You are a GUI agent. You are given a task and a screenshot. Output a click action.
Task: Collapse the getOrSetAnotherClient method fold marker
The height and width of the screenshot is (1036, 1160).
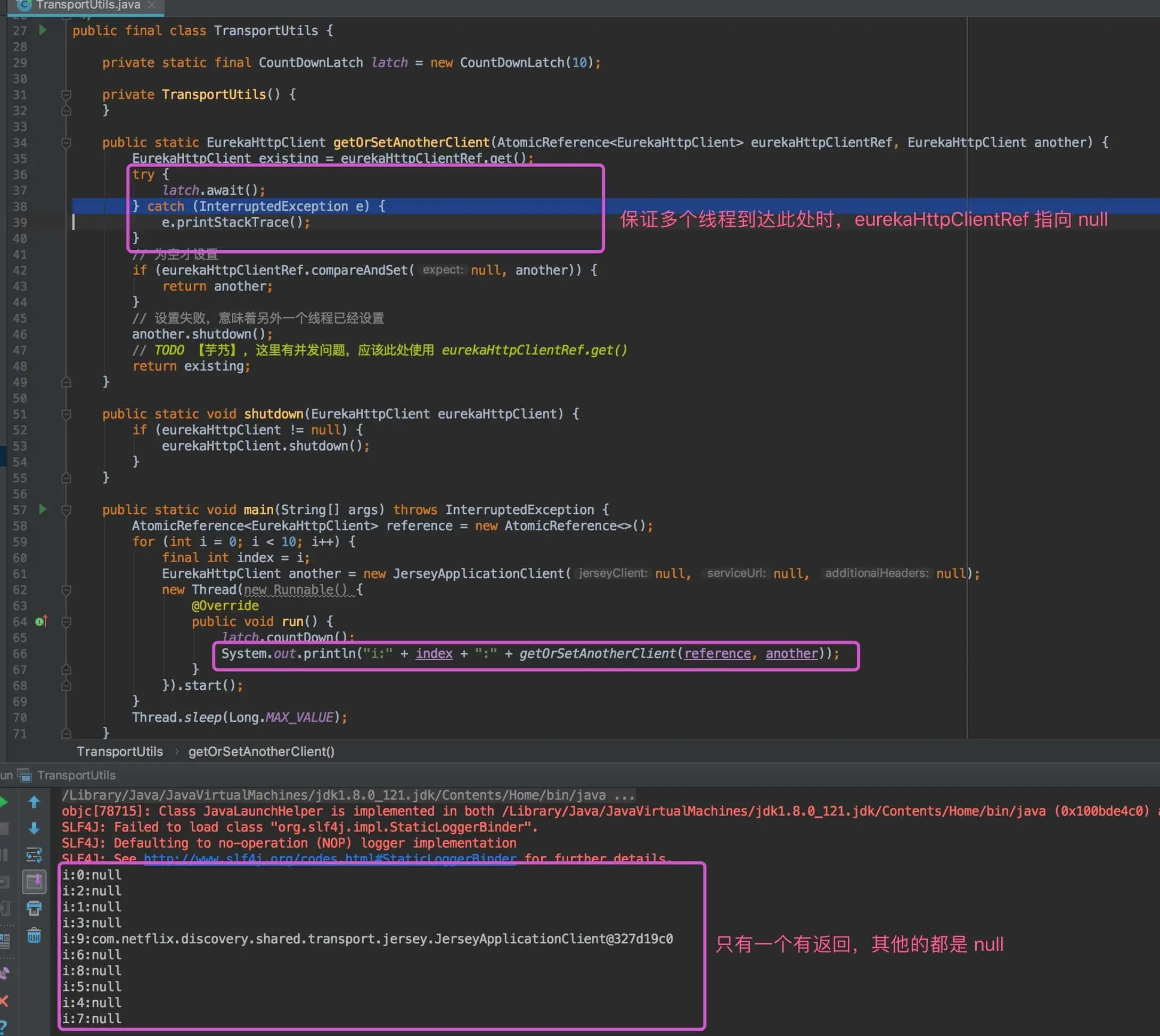point(66,143)
